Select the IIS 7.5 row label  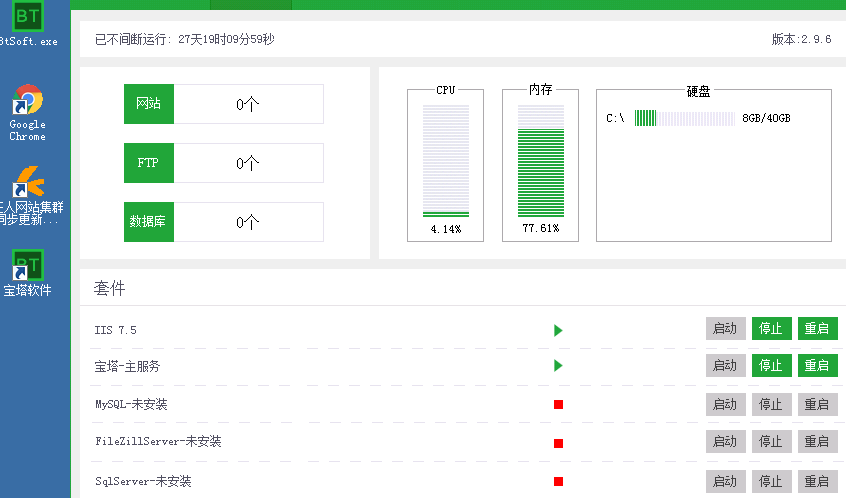pyautogui.click(x=115, y=330)
